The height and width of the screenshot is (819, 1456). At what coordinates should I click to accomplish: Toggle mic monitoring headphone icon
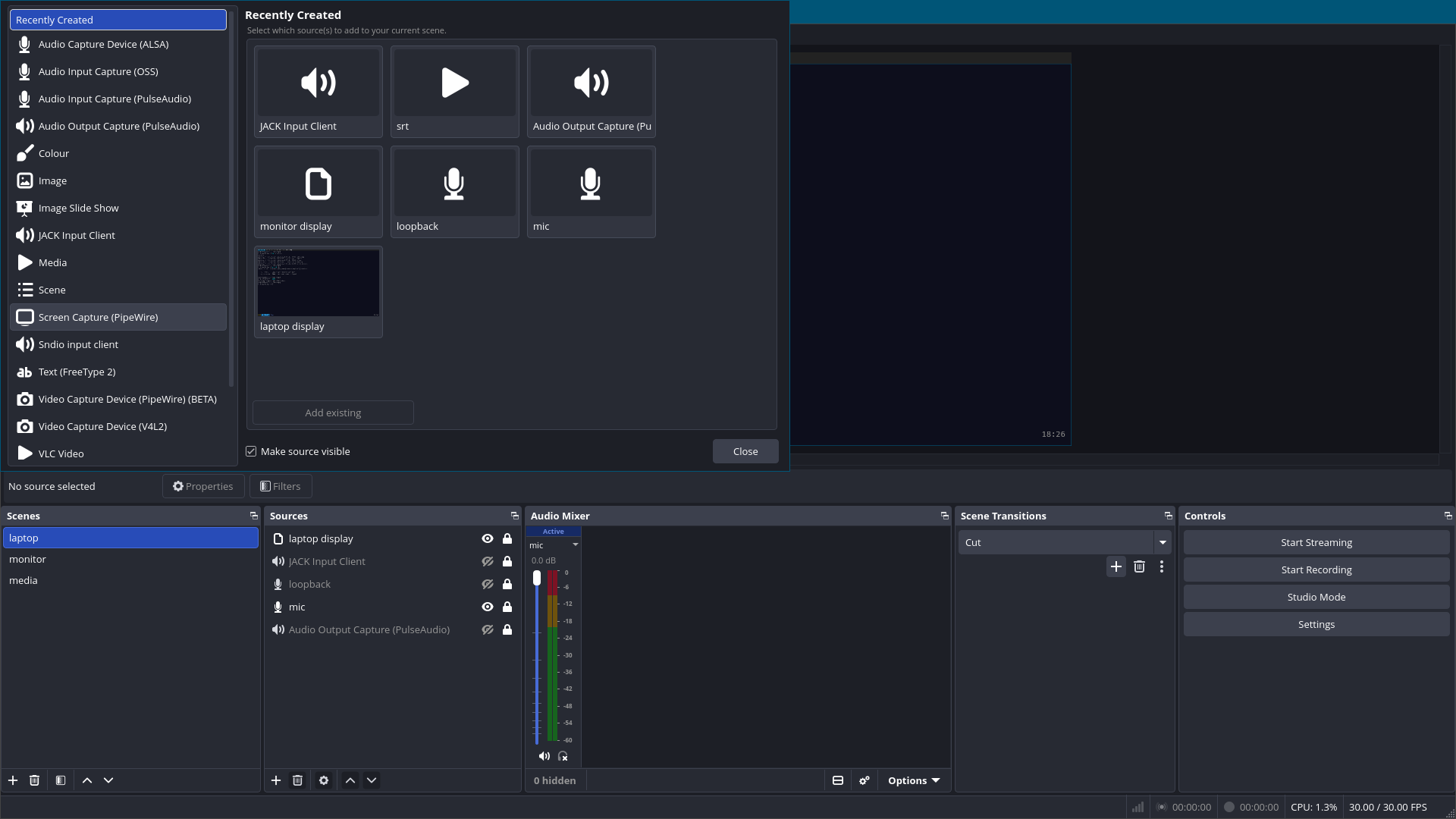pyautogui.click(x=563, y=756)
